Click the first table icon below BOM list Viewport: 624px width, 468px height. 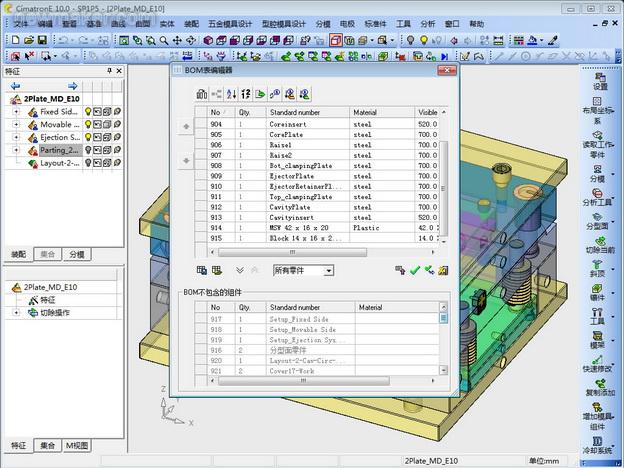pyautogui.click(x=202, y=271)
